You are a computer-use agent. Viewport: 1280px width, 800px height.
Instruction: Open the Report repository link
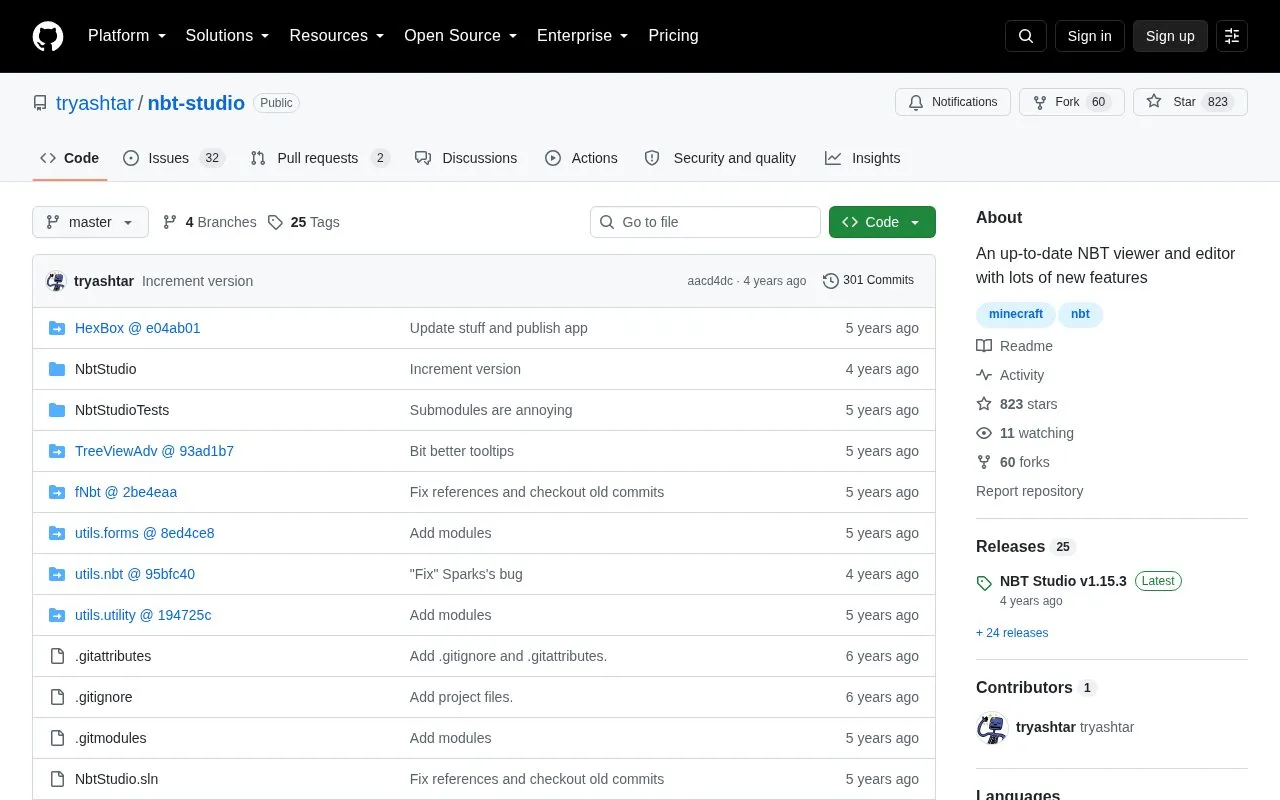pyautogui.click(x=1029, y=491)
